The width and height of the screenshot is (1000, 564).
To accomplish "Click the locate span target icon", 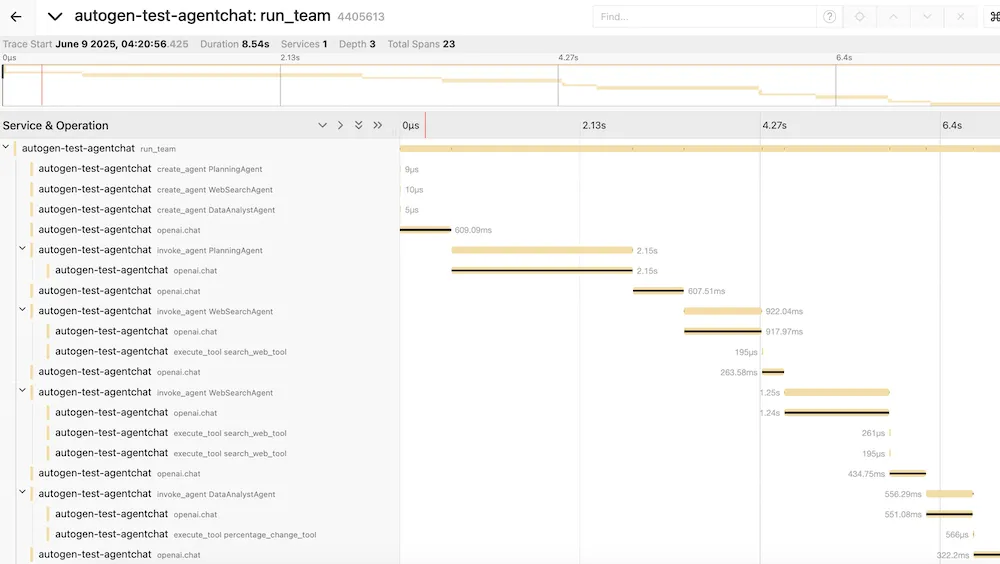I will pyautogui.click(x=860, y=17).
